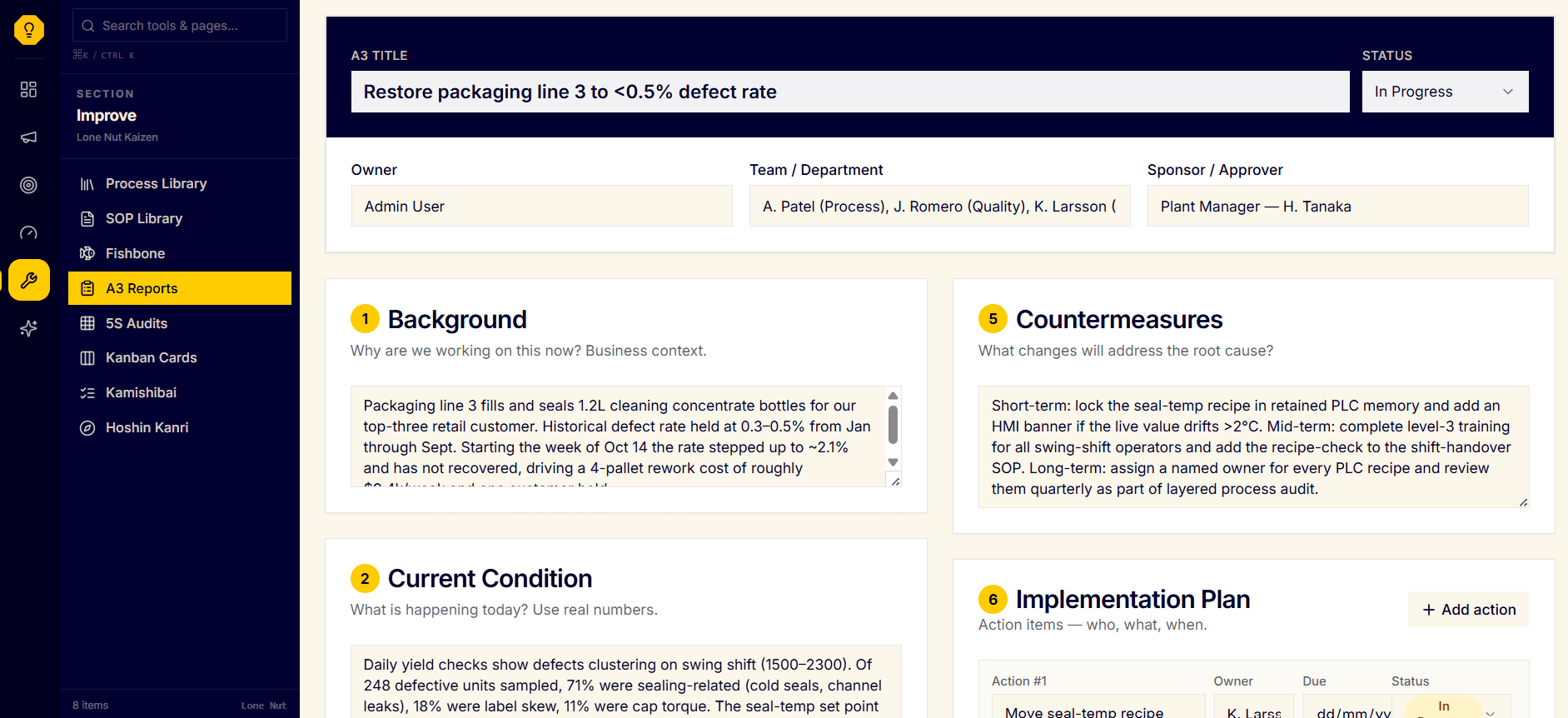This screenshot has width=1568, height=718.
Task: Click into the Current Condition text area
Action: (626, 681)
